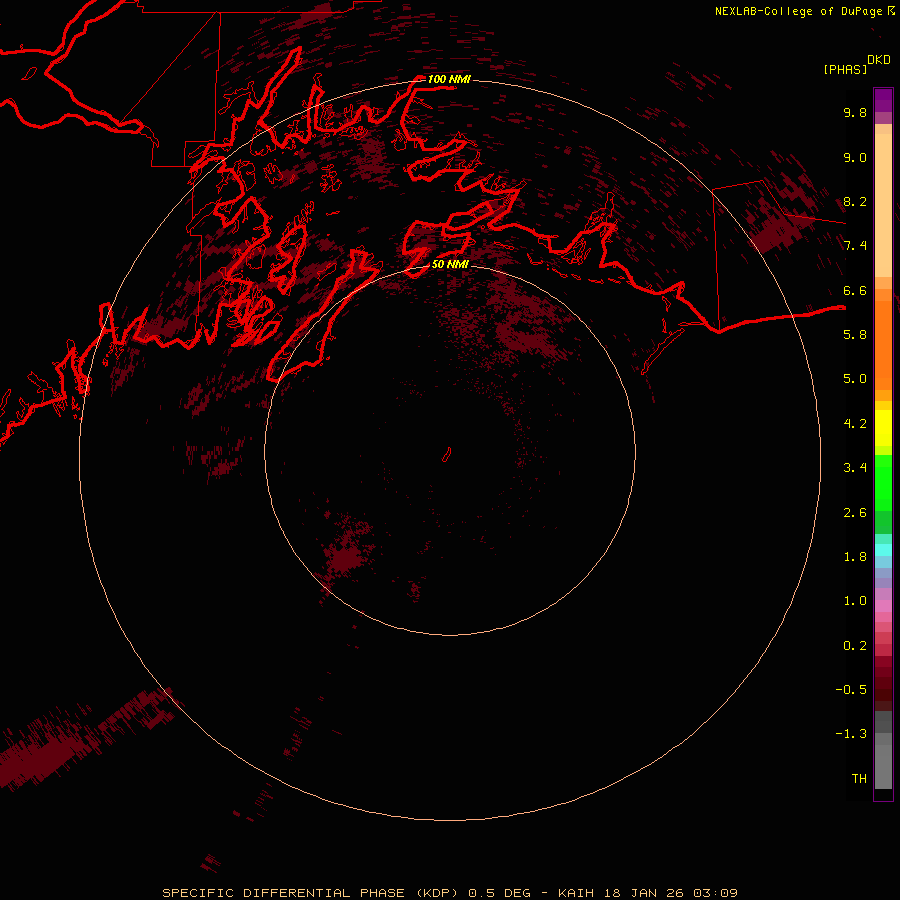Select the 9.0 scale value
Screen dimensions: 900x900
(855, 157)
